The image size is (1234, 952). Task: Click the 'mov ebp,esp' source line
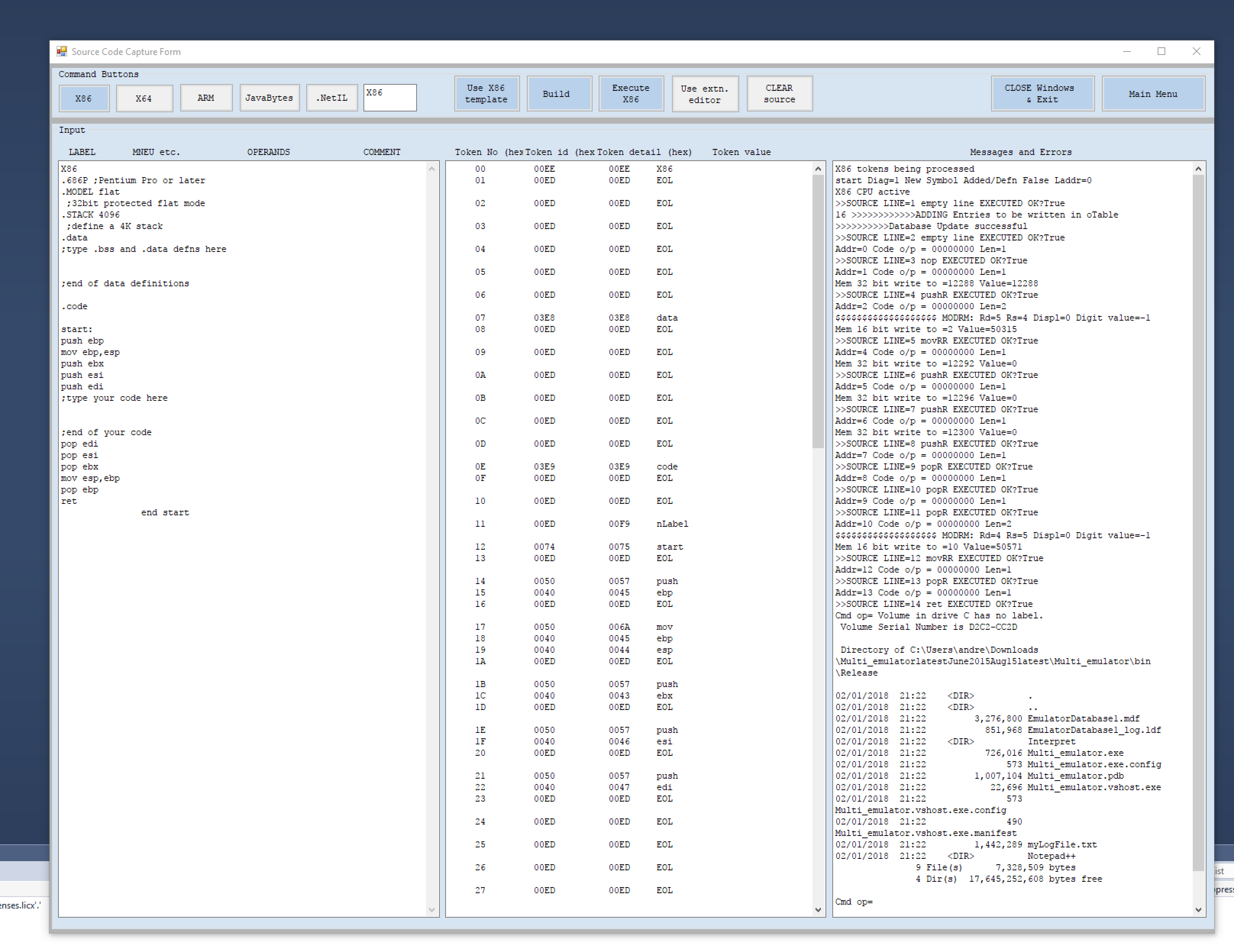click(90, 352)
